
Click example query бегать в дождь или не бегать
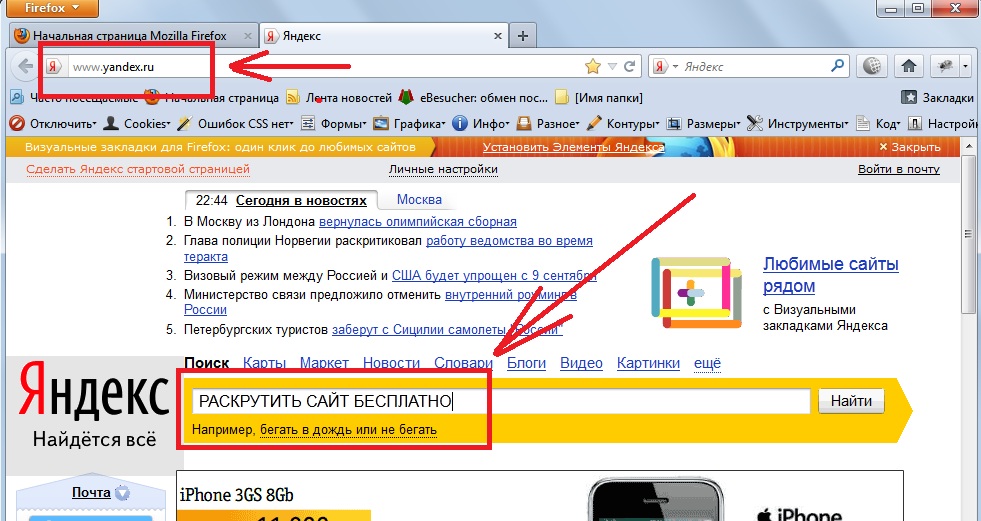pyautogui.click(x=348, y=430)
